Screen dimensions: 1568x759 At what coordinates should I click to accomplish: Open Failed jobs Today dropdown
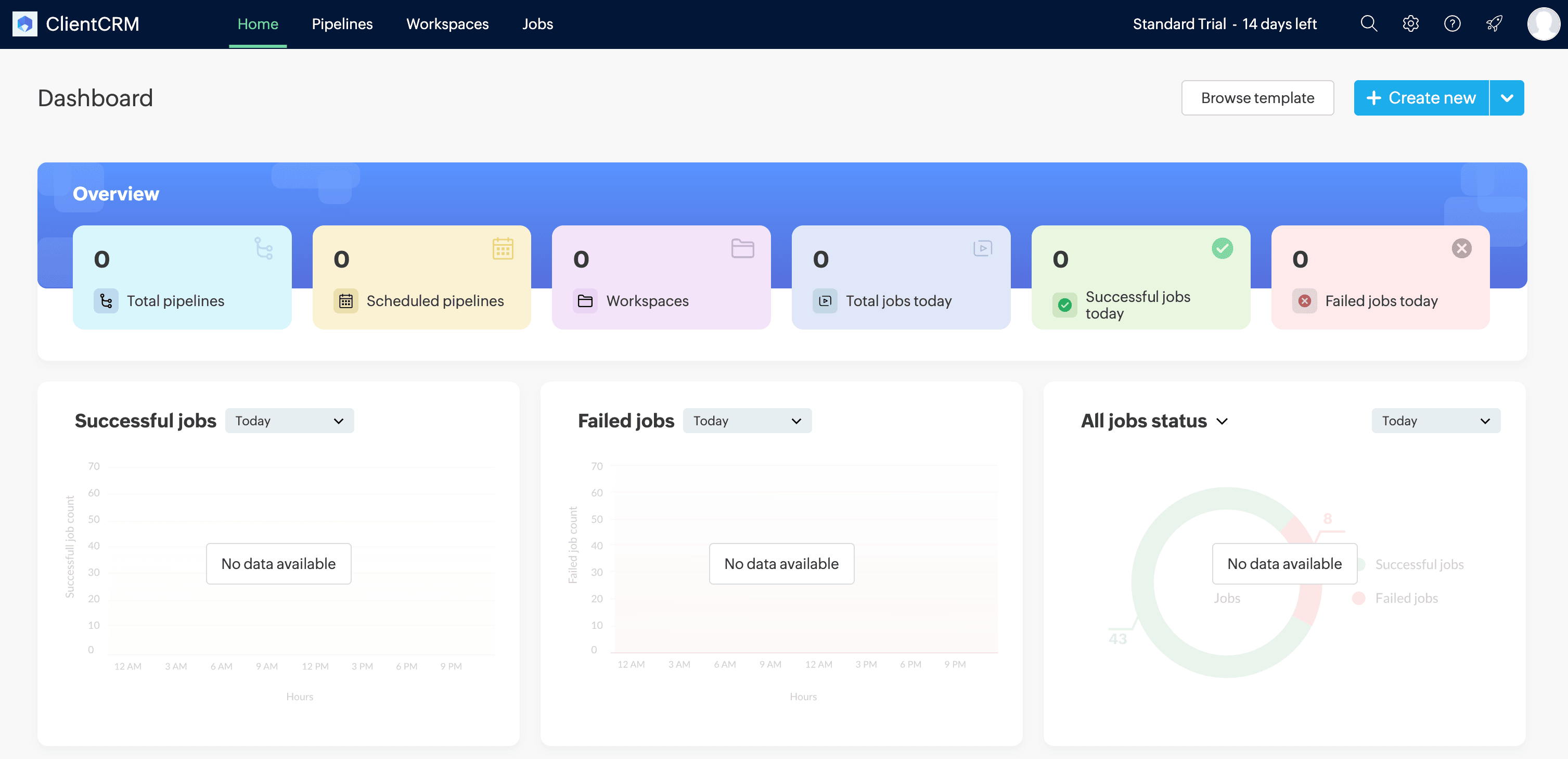click(x=747, y=421)
